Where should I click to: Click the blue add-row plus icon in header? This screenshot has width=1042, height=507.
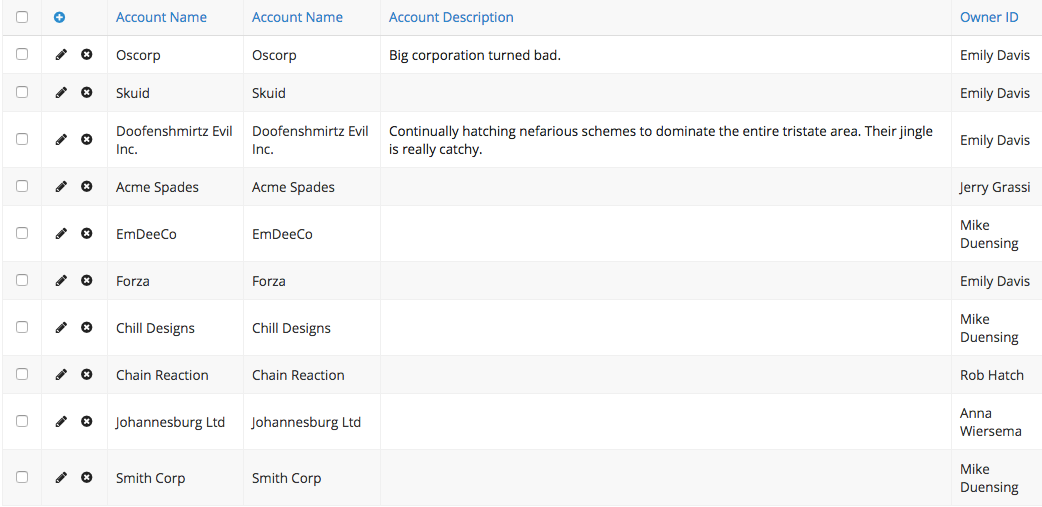point(59,18)
